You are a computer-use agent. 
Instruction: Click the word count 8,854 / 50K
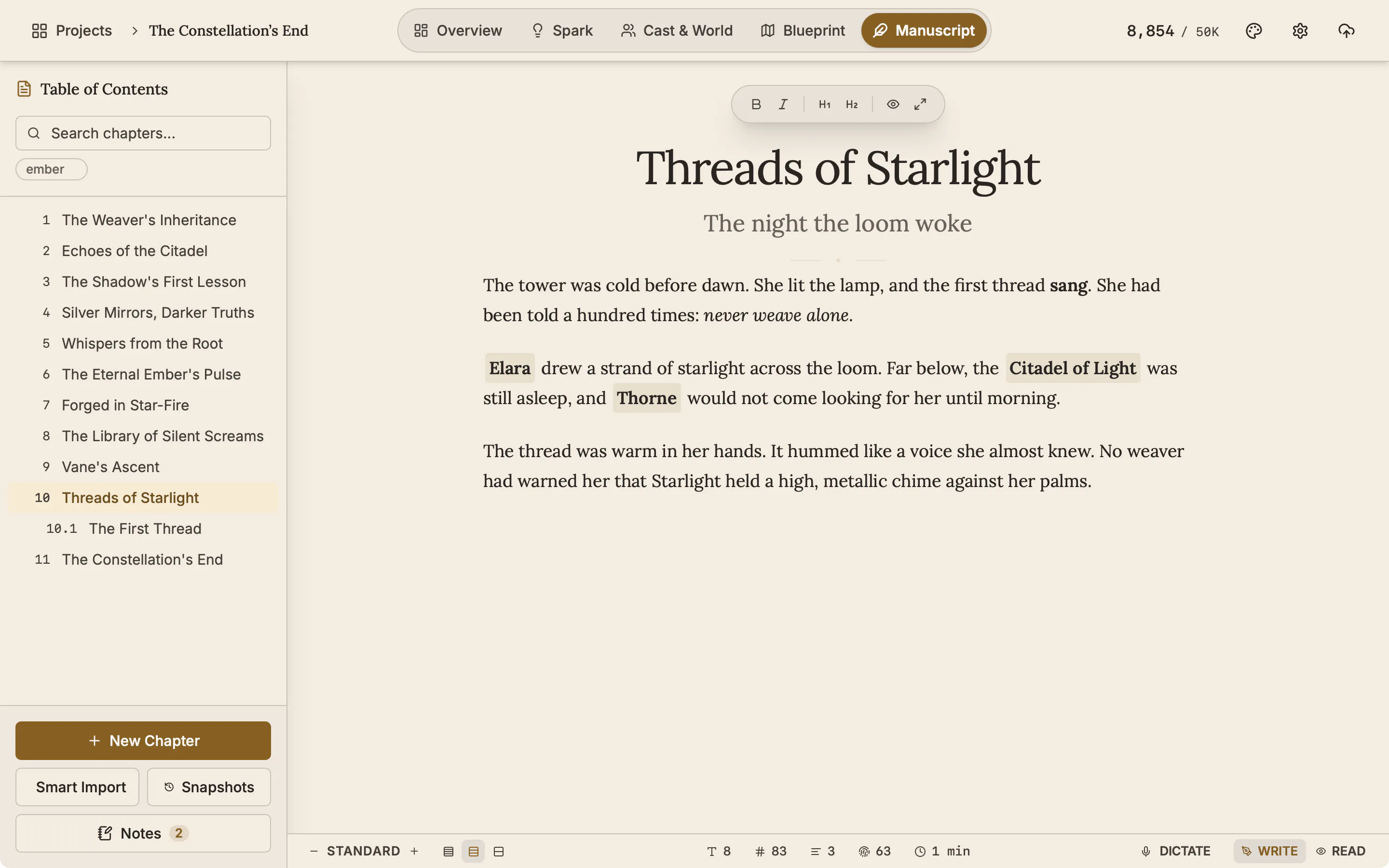[x=1172, y=31]
